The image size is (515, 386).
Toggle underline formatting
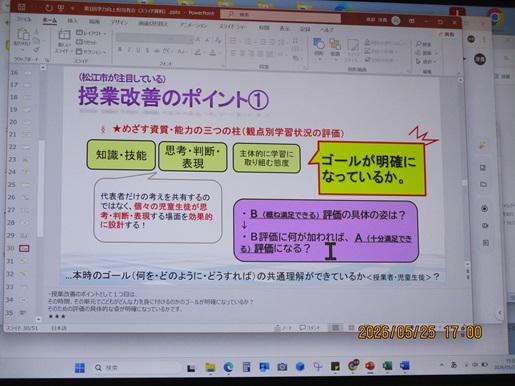138,50
